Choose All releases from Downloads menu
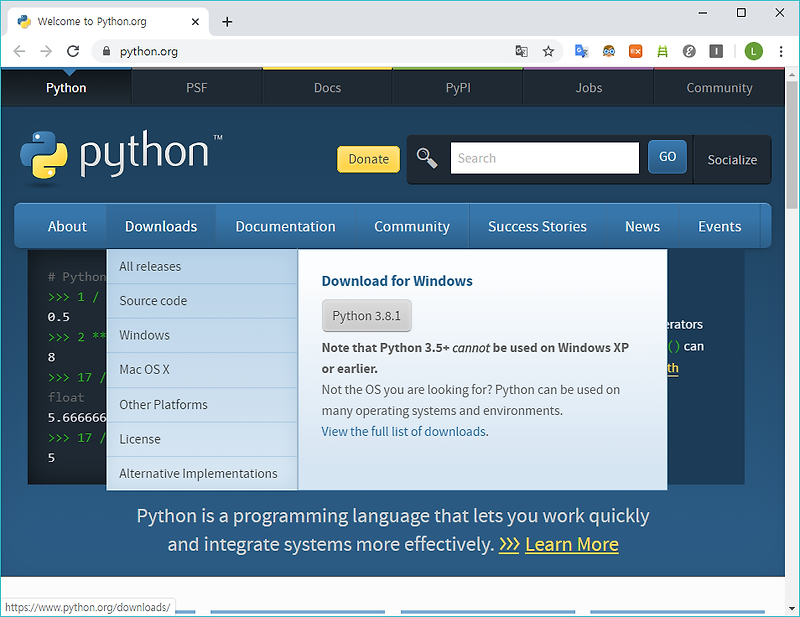Image resolution: width=800 pixels, height=617 pixels. coord(202,266)
